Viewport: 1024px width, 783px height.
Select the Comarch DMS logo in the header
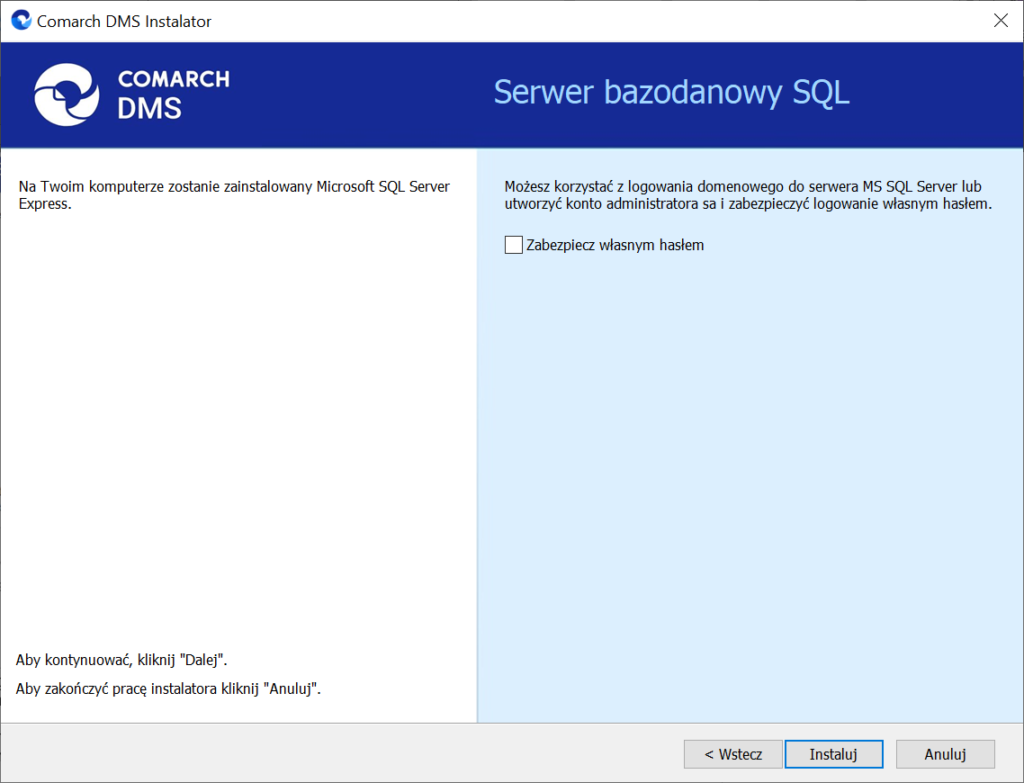(131, 95)
